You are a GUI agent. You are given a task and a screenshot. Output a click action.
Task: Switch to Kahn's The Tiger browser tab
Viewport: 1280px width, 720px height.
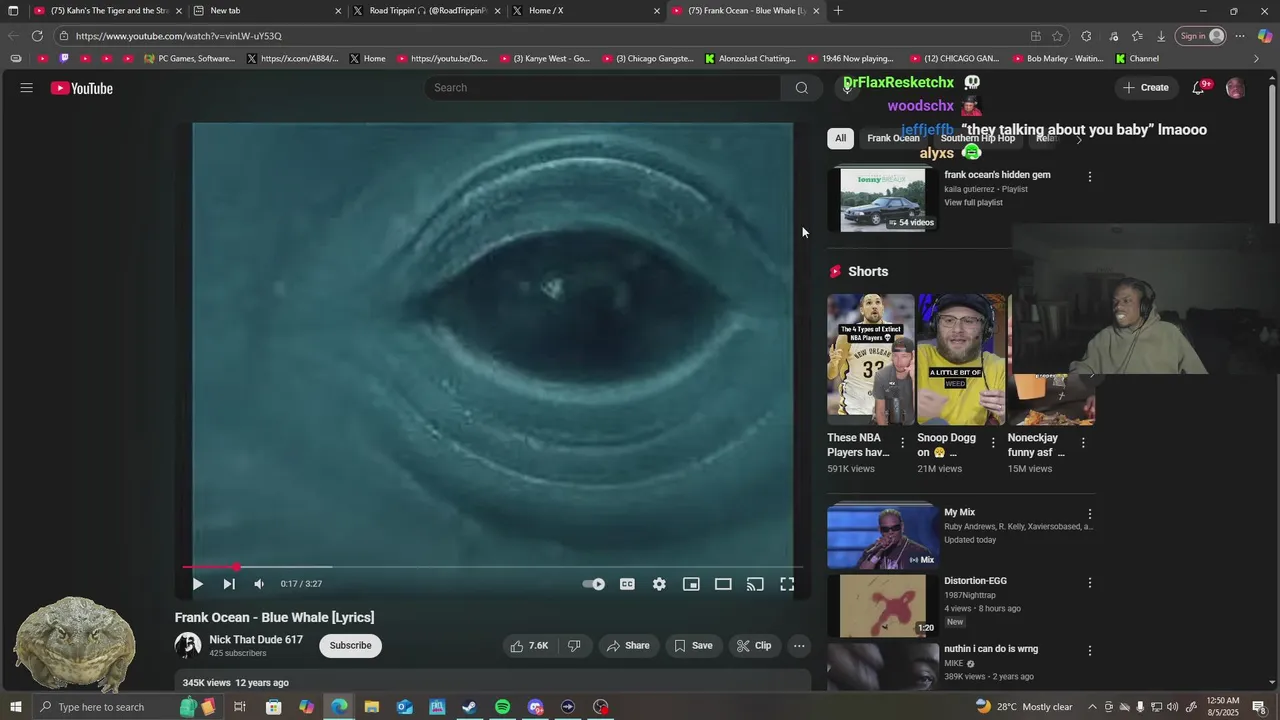[108, 11]
